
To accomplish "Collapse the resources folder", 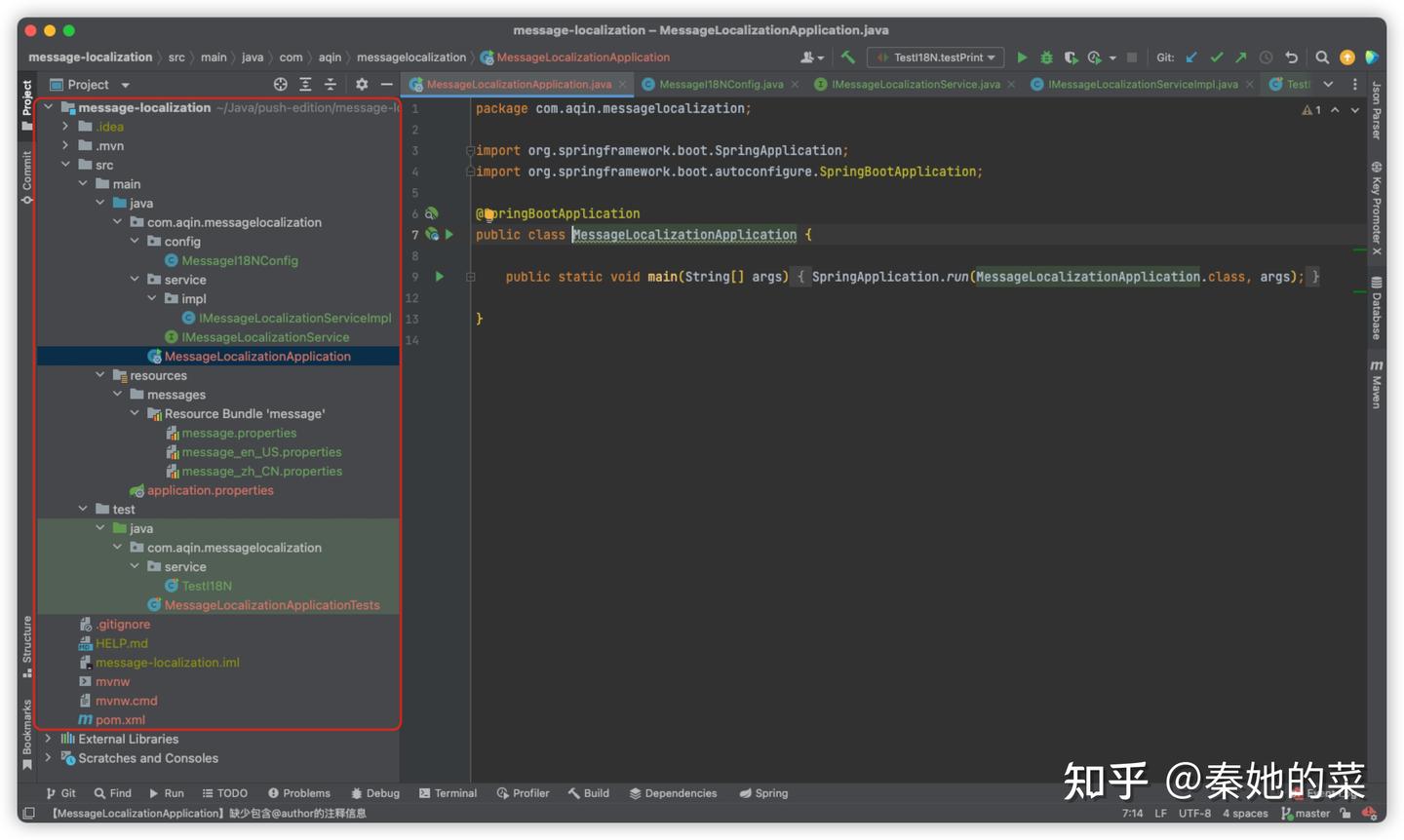I will click(100, 375).
